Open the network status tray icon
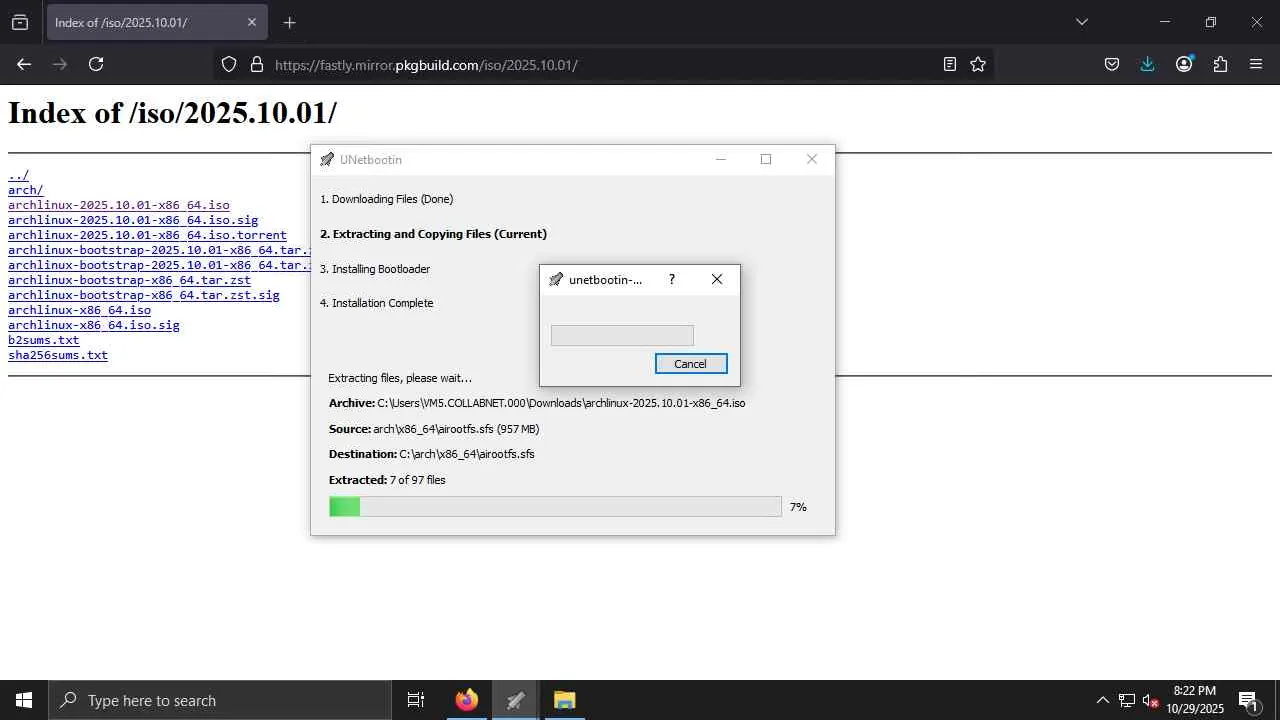This screenshot has height=720, width=1280. [x=1127, y=700]
